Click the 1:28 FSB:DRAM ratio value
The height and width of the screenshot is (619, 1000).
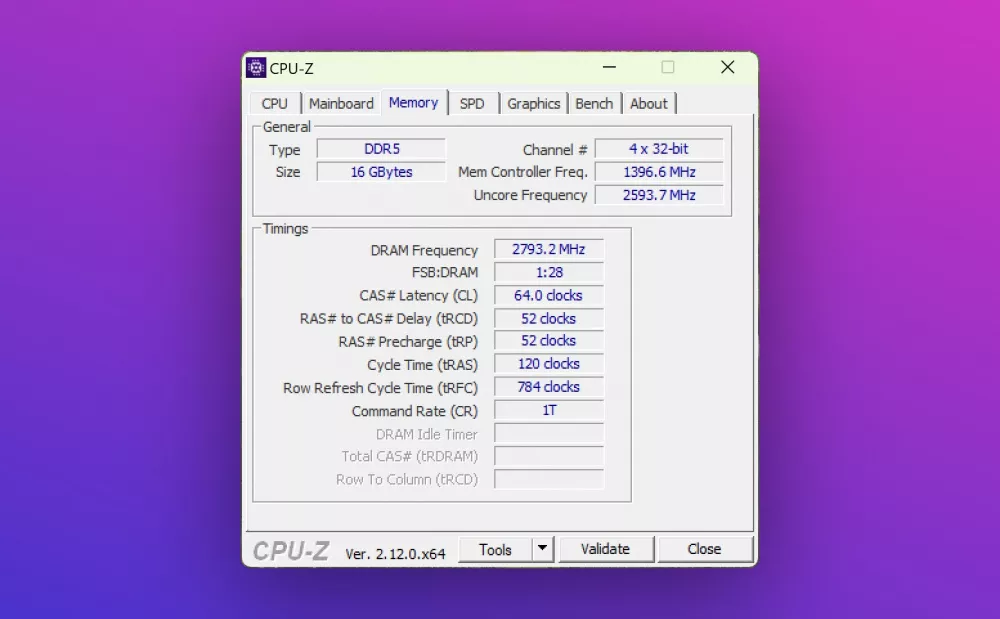tap(548, 272)
